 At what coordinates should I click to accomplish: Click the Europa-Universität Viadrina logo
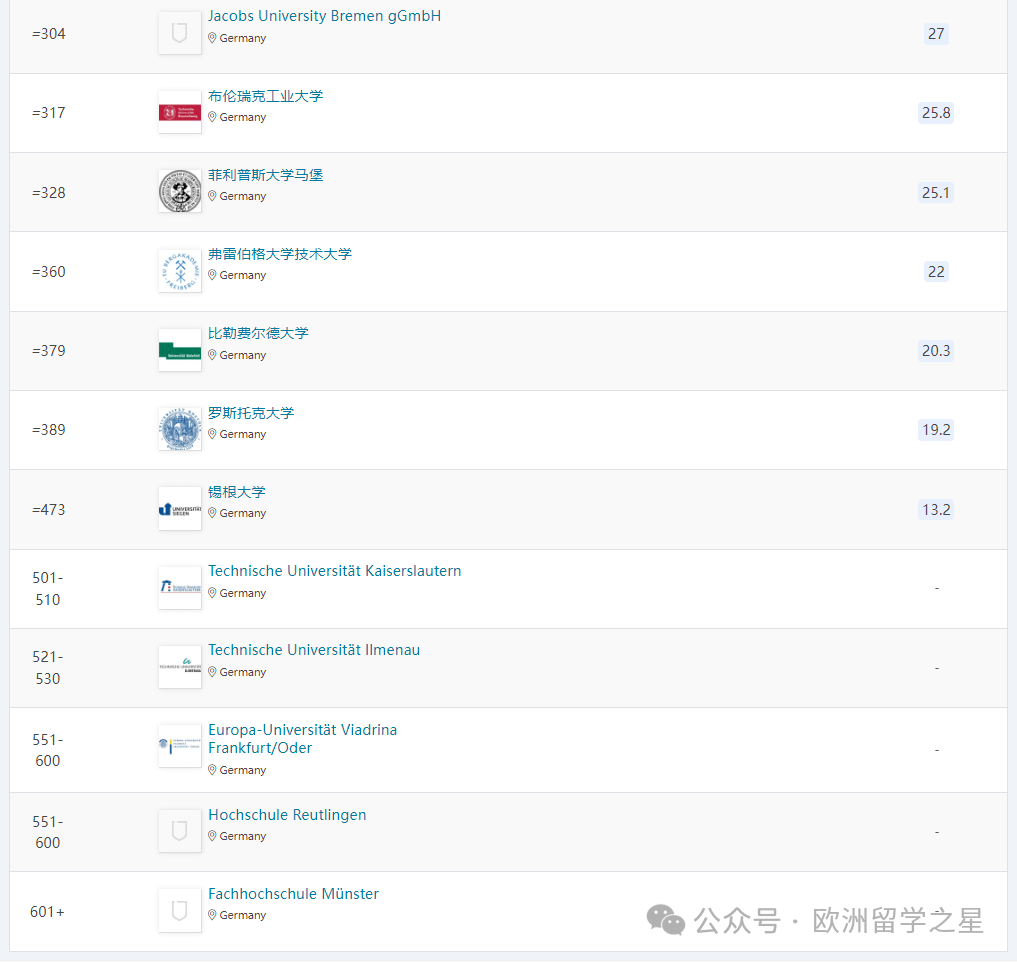180,746
